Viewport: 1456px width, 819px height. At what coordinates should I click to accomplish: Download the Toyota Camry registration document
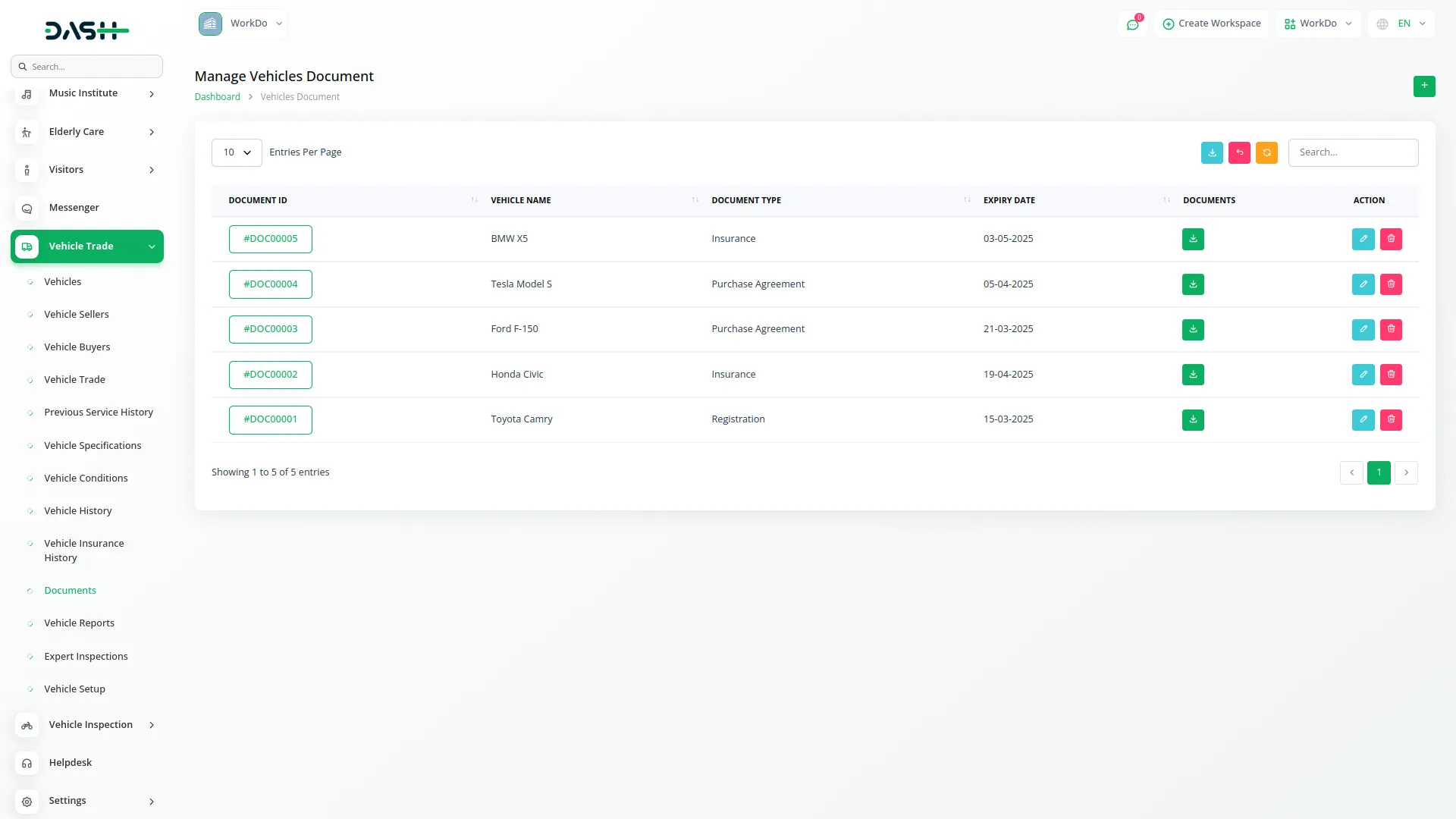point(1193,419)
